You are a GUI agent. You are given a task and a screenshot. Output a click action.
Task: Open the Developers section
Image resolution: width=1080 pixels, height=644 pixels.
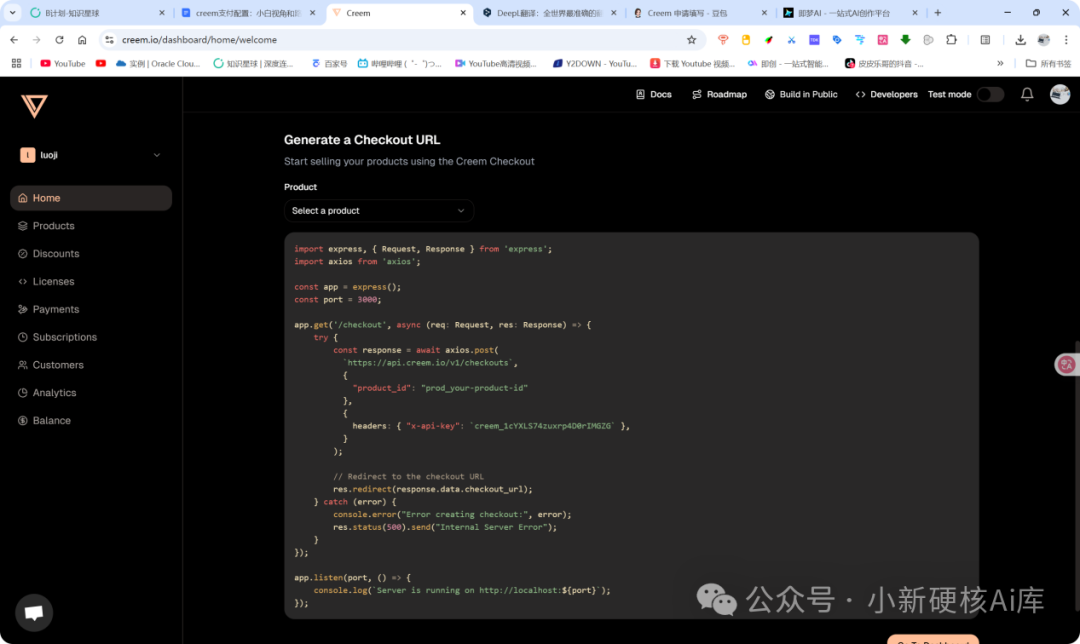[x=886, y=94]
